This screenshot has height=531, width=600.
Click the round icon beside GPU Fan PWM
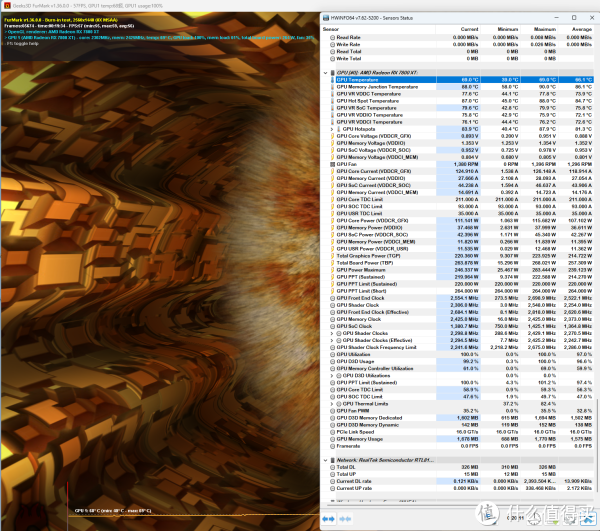[x=332, y=410]
